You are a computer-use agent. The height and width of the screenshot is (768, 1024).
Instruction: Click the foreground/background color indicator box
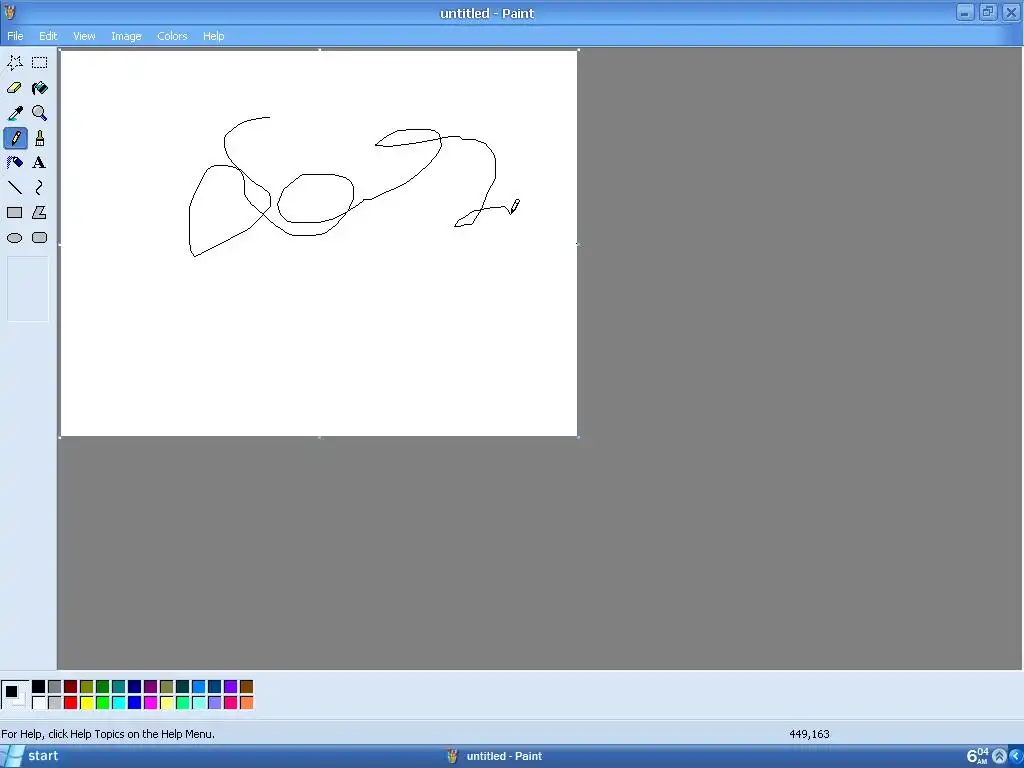pos(15,694)
